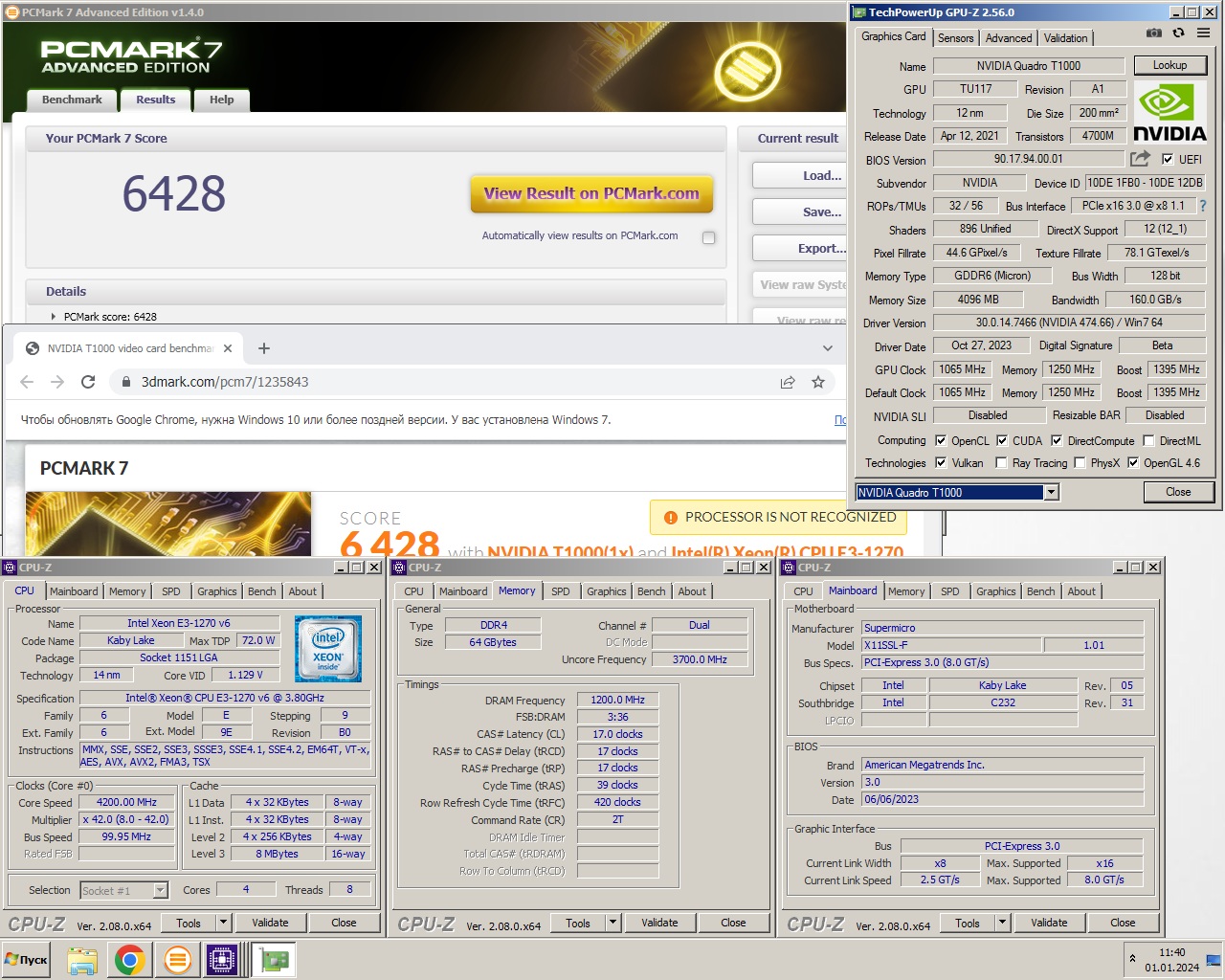1225x980 pixels.
Task: Click Close in CPU-Z Mainboard window
Action: tap(1123, 923)
